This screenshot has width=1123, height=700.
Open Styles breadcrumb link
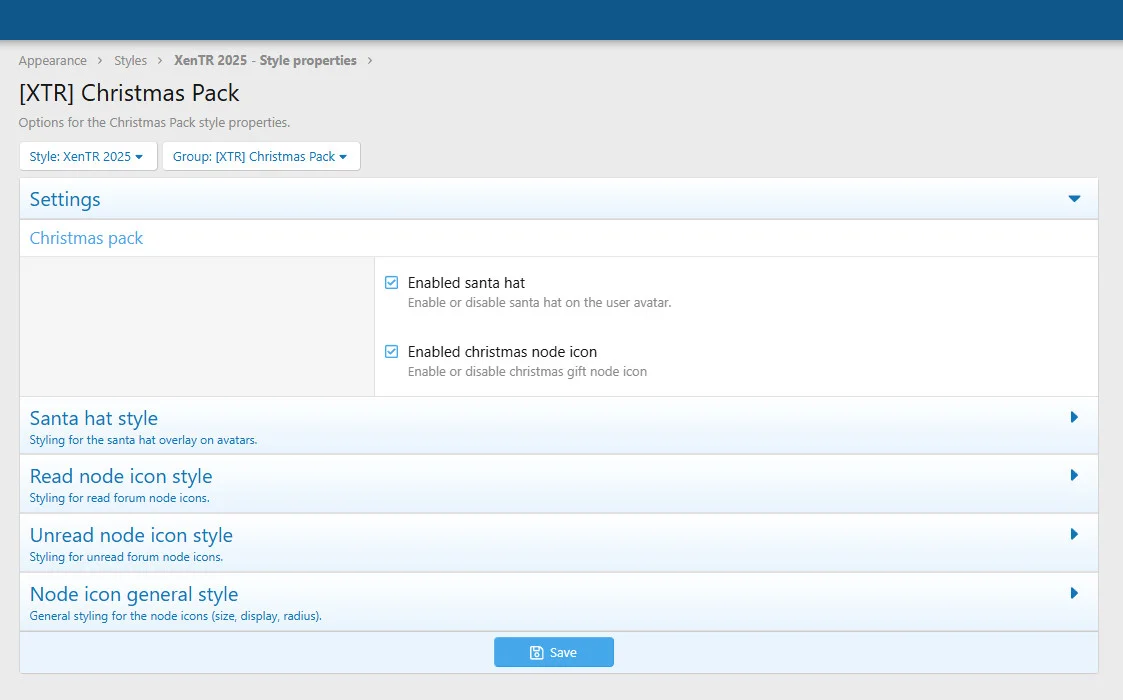pyautogui.click(x=131, y=61)
